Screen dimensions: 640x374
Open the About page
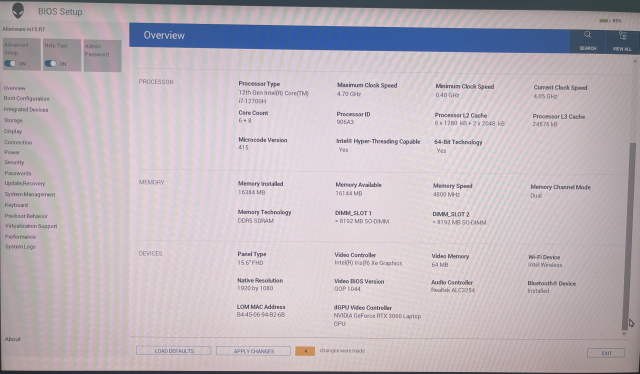[13, 339]
